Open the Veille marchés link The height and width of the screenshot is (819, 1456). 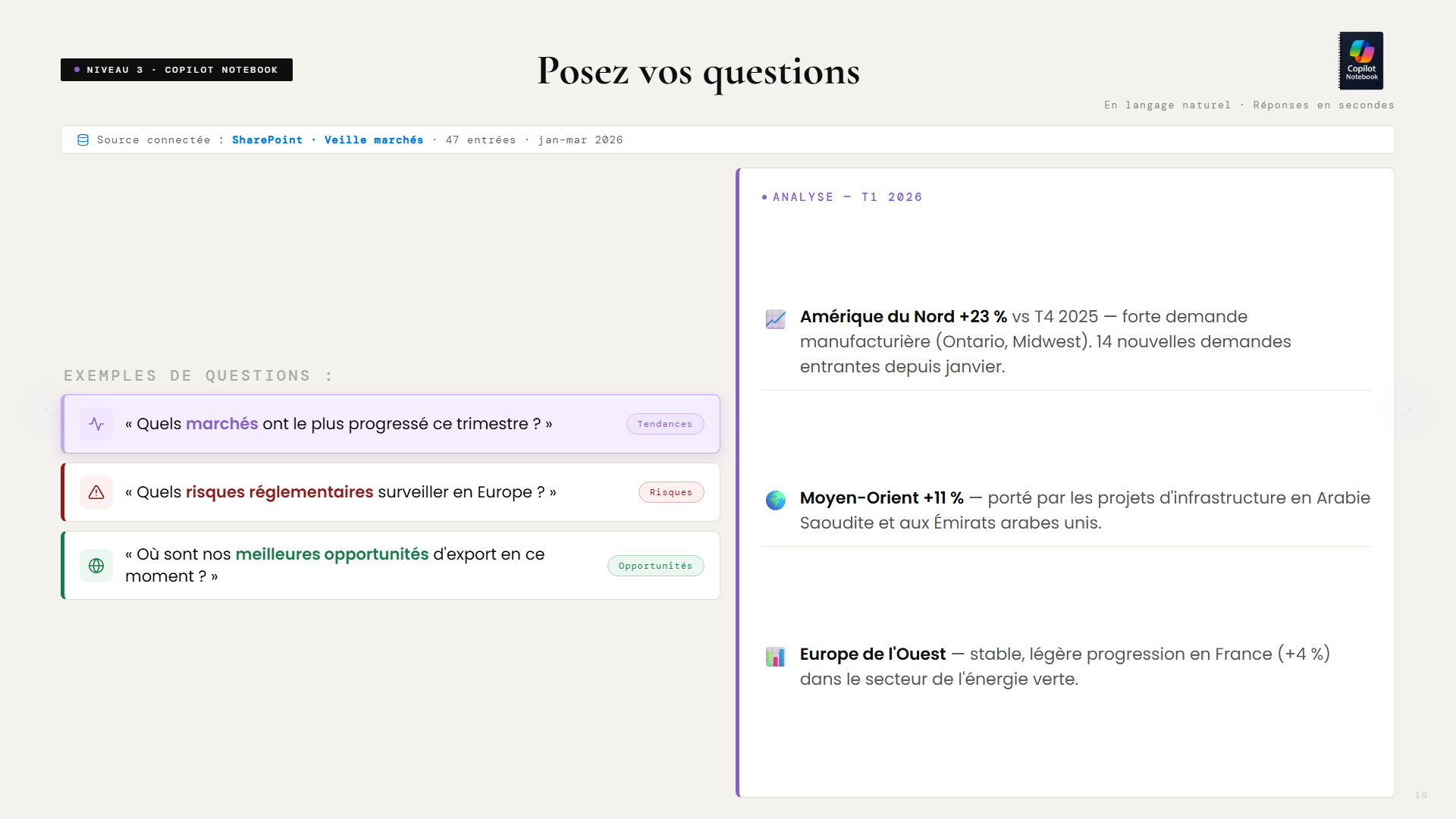(x=374, y=140)
